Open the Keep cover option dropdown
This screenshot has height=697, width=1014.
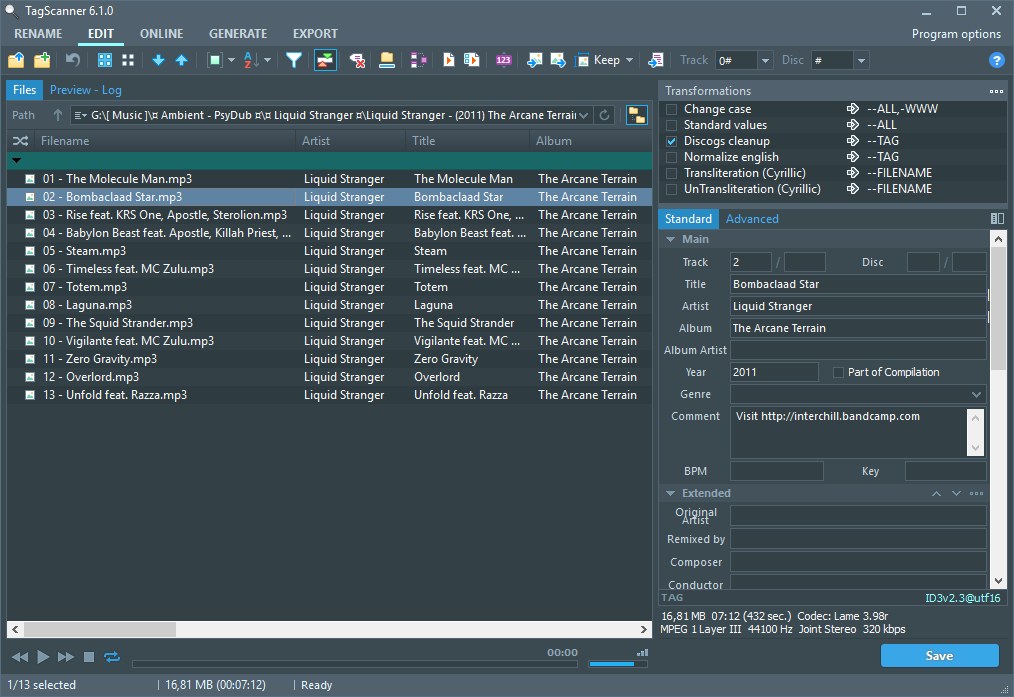(629, 60)
